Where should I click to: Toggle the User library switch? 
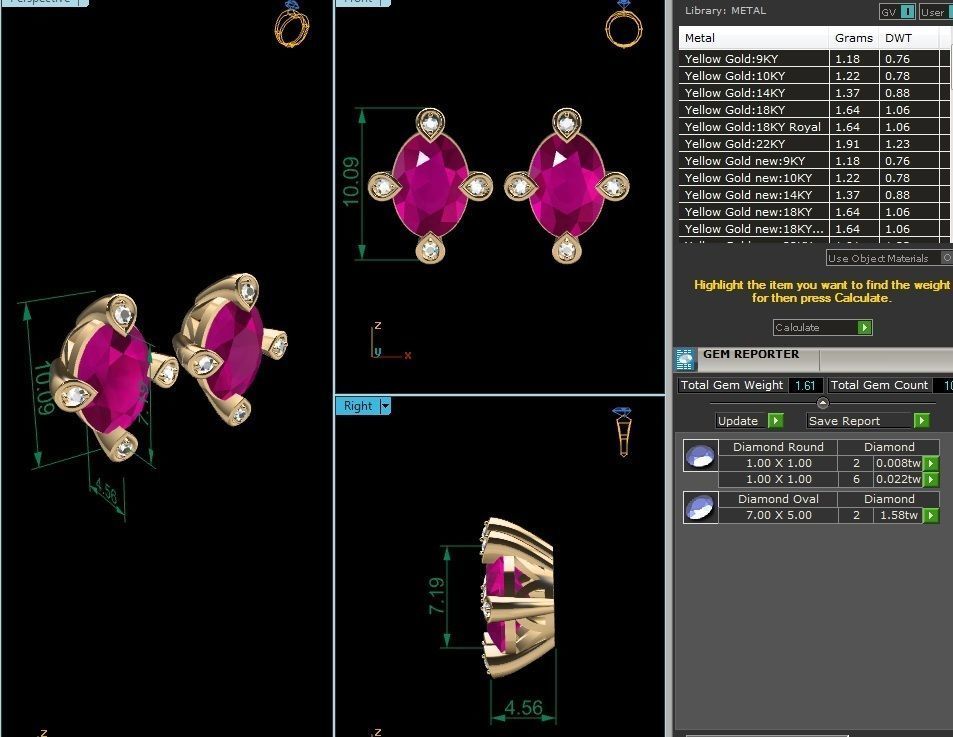(935, 12)
